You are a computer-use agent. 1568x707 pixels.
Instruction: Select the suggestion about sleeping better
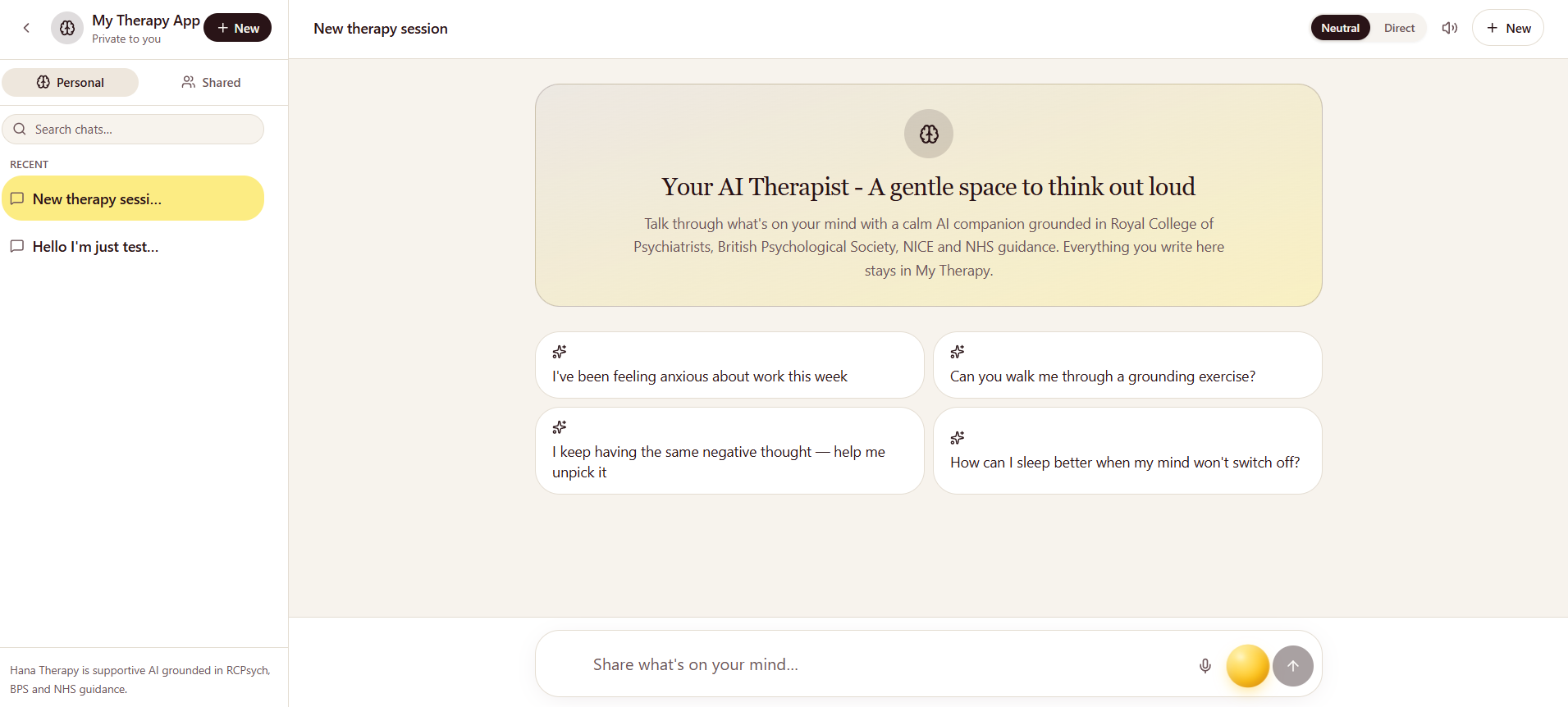point(1127,450)
